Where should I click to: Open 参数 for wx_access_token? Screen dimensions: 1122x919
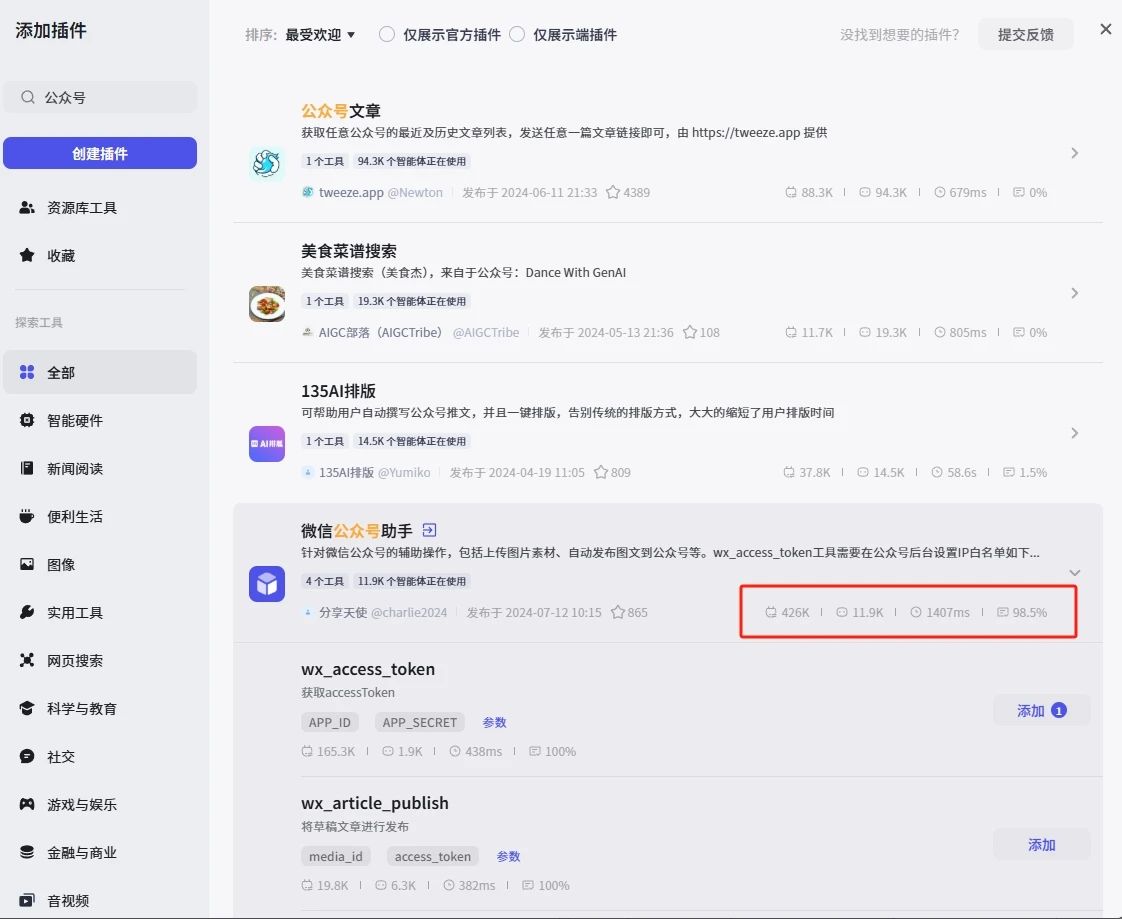click(x=494, y=722)
